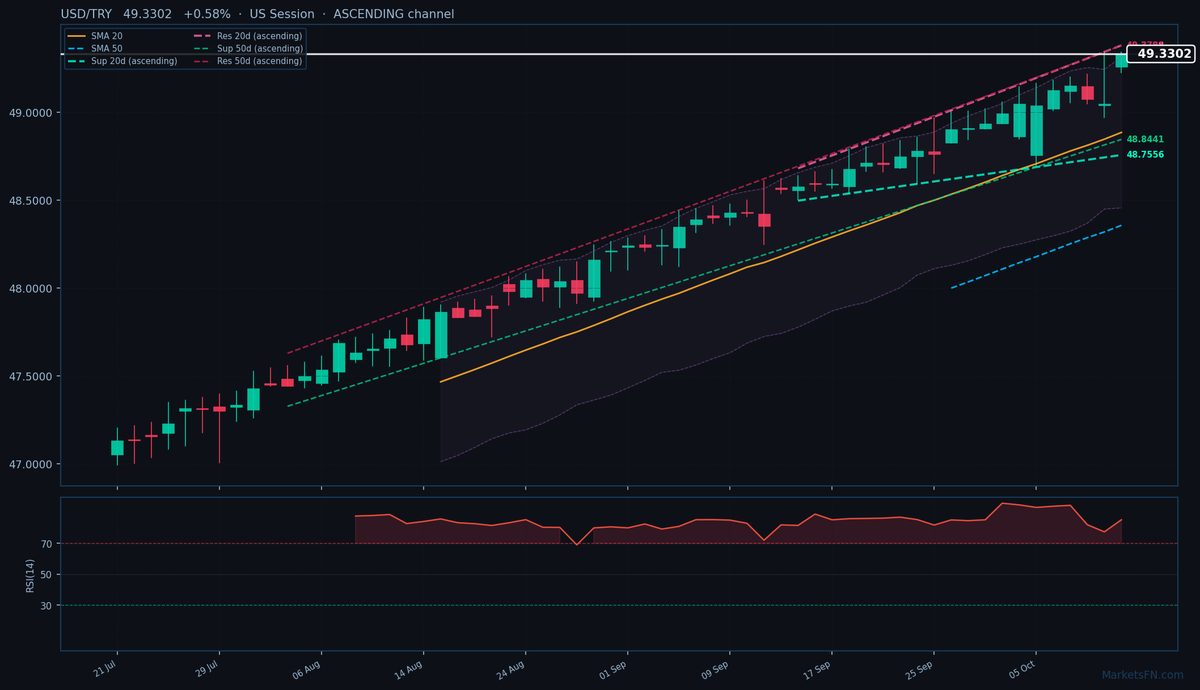Click the RSI 70 level label
Screen dimensions: 1200x690
pos(47,544)
